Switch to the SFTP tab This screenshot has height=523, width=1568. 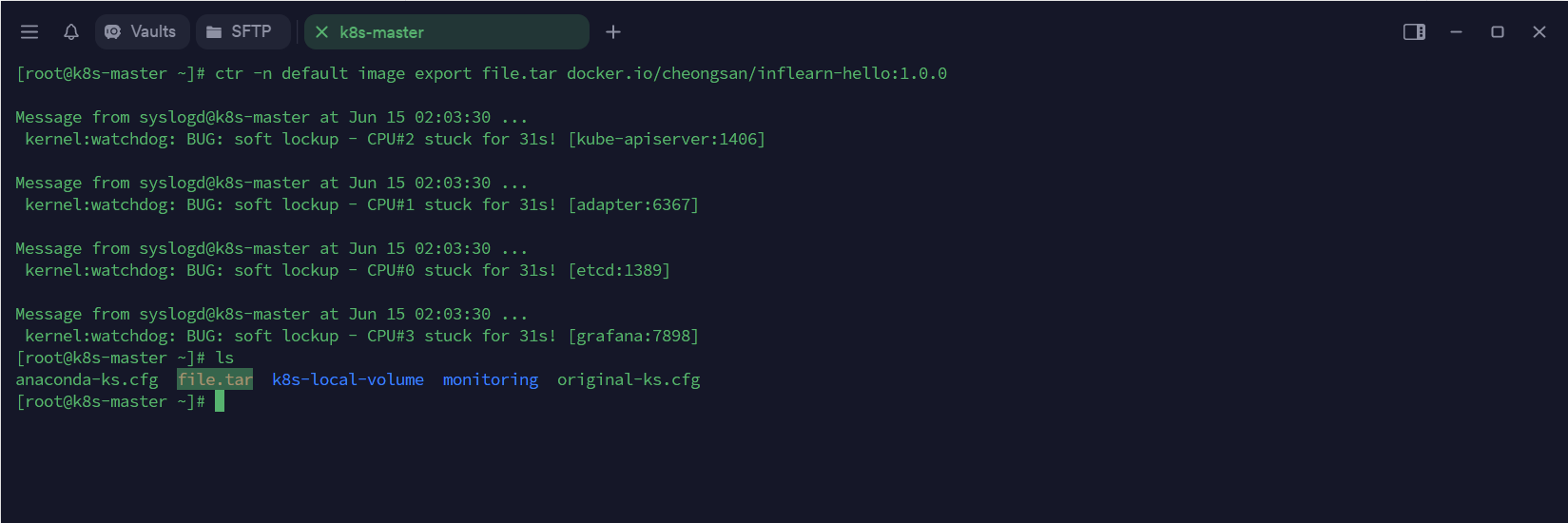(242, 32)
